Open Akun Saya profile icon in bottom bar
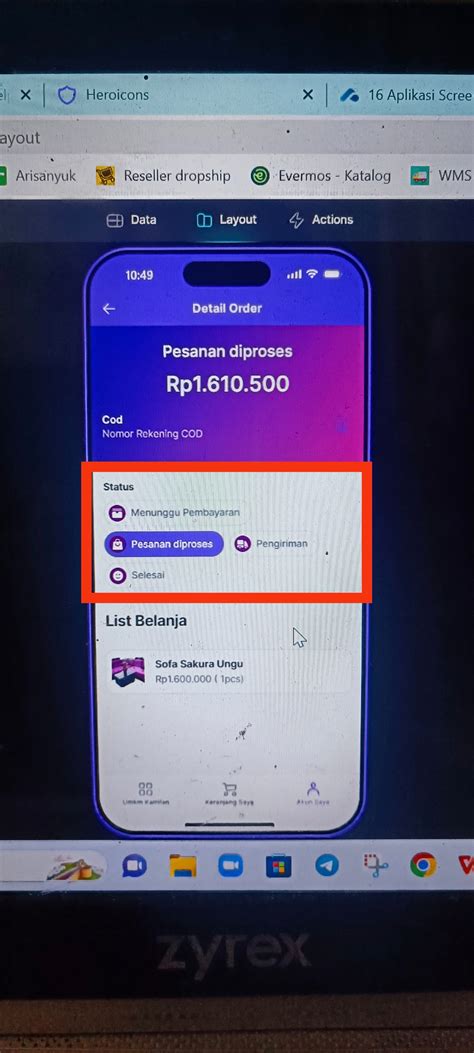This screenshot has width=474, height=1053. tap(314, 788)
